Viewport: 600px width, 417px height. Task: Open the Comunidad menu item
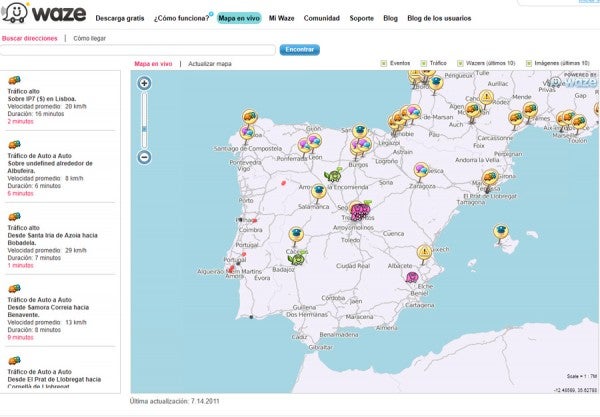(x=321, y=18)
